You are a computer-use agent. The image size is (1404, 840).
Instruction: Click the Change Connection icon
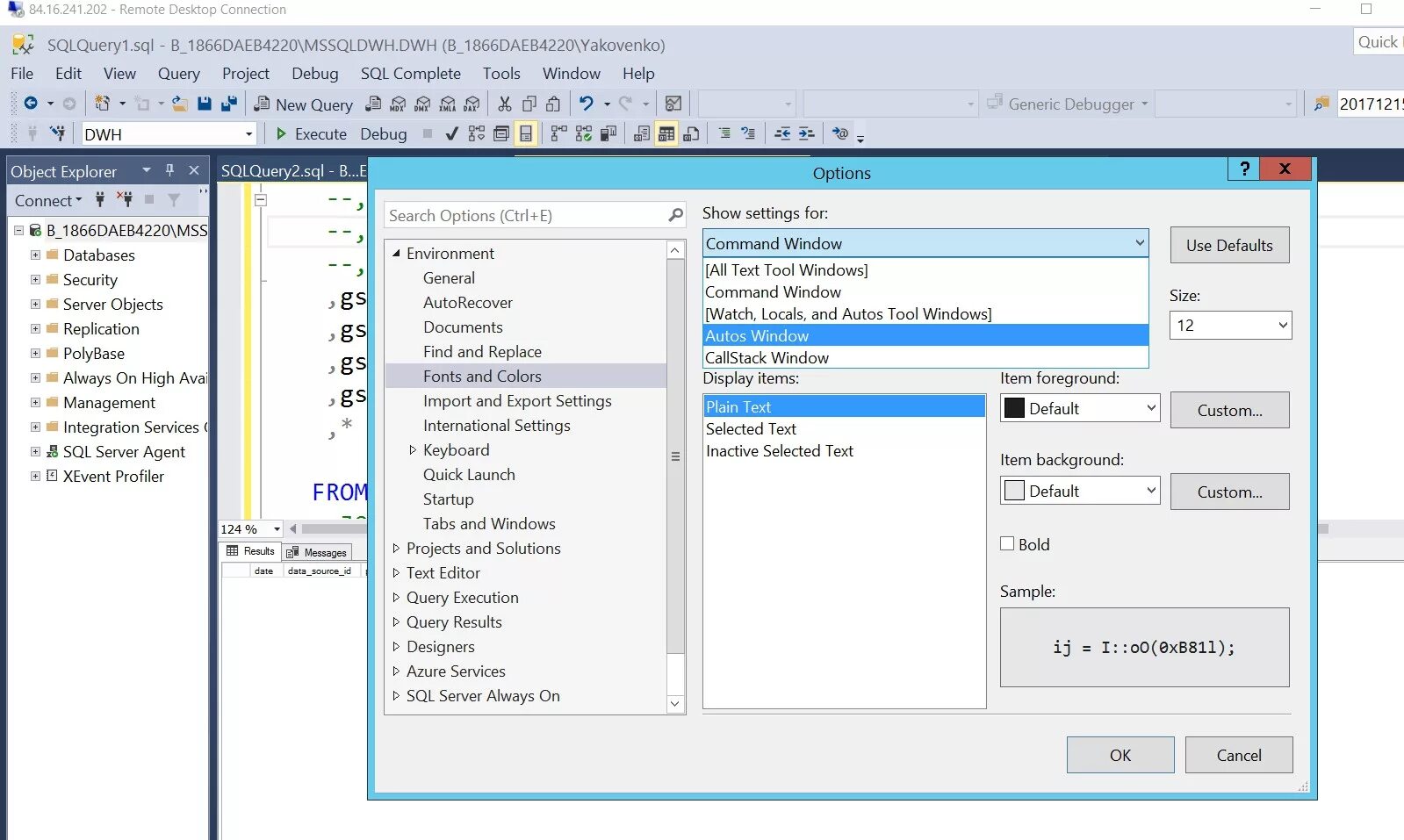(58, 133)
